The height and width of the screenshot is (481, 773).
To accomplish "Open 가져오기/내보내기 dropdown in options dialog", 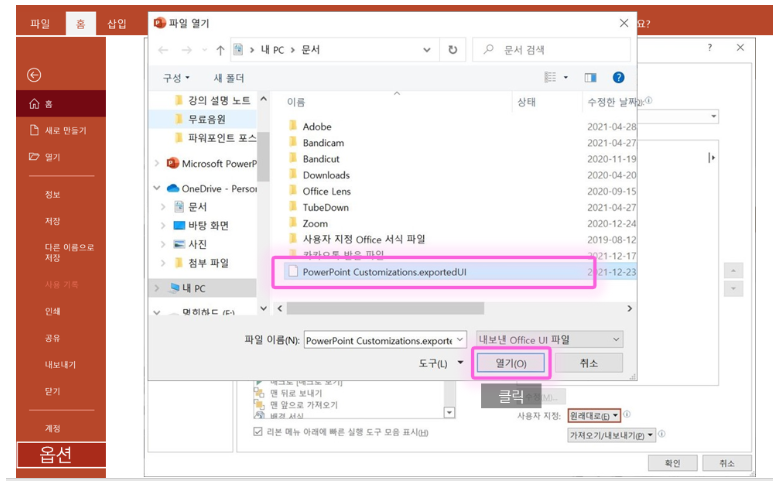I will 612,435.
